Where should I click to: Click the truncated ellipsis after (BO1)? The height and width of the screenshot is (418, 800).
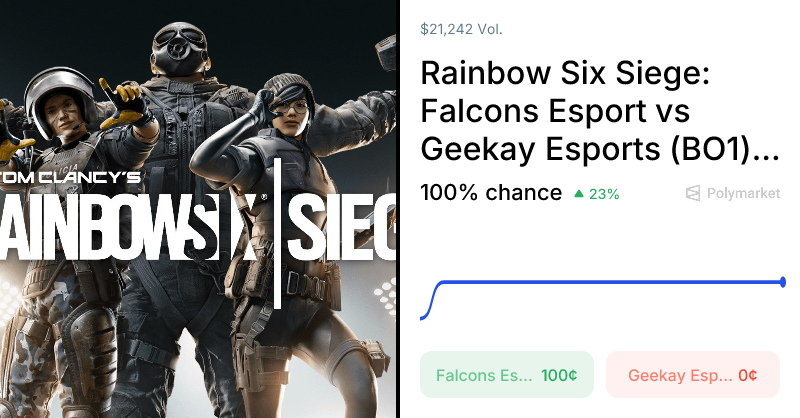[766, 150]
